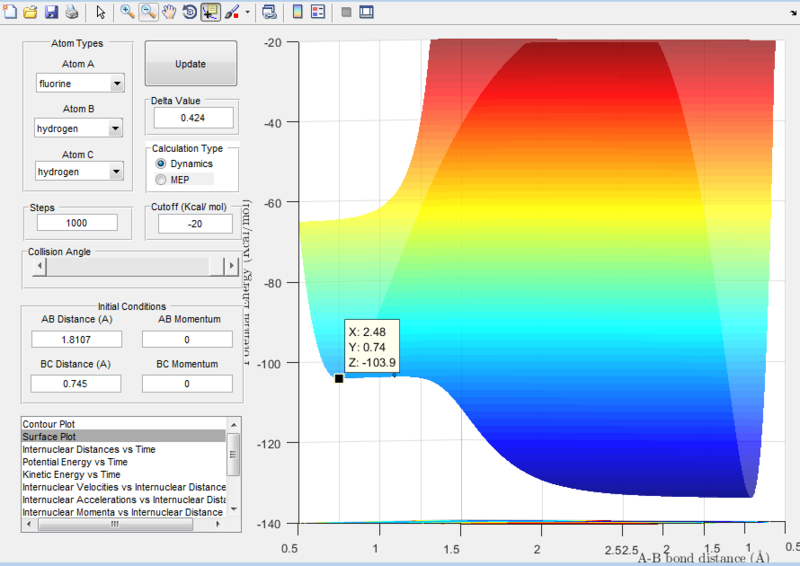Select the MEP calculation type
The image size is (800, 566).
pos(160,178)
